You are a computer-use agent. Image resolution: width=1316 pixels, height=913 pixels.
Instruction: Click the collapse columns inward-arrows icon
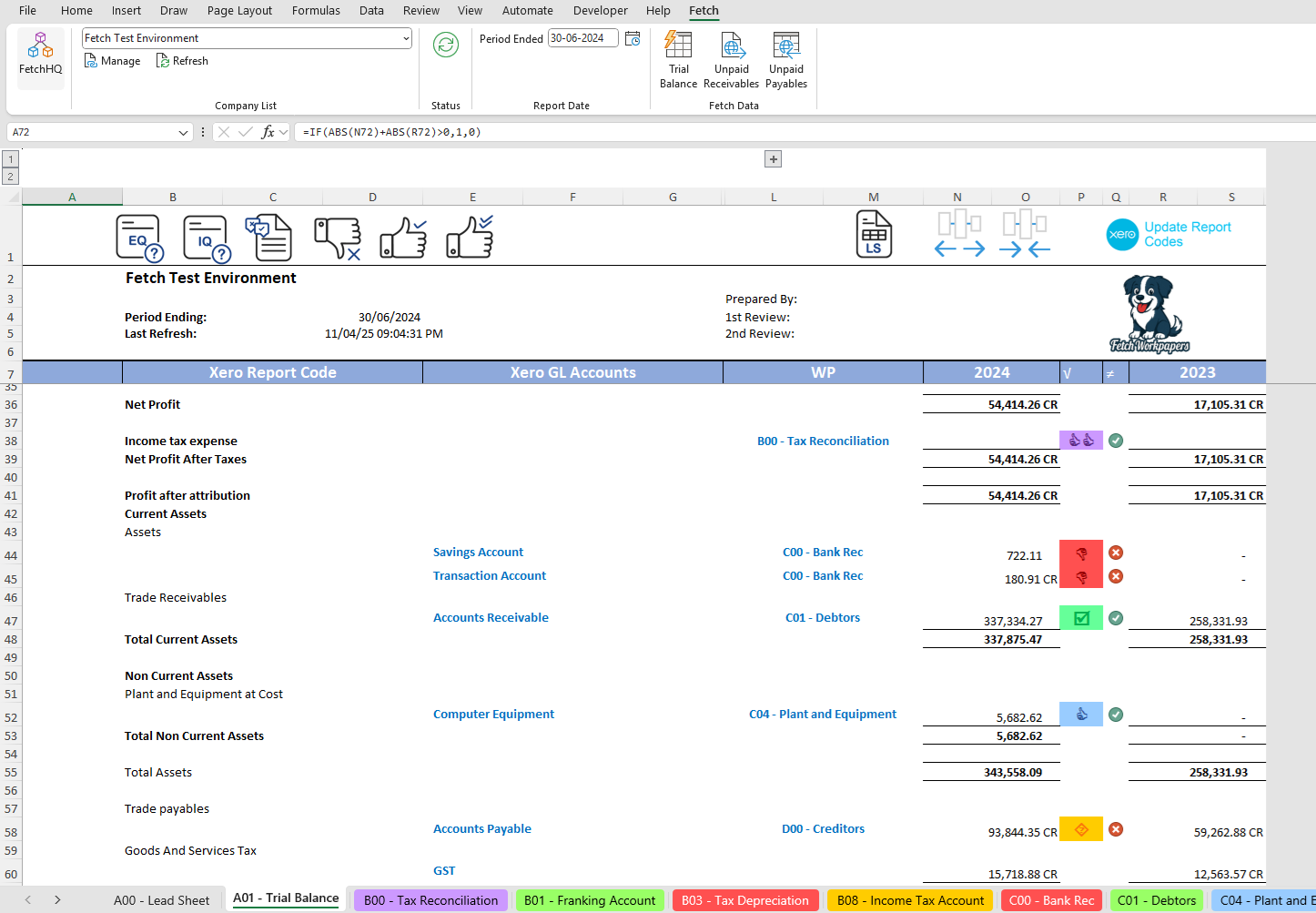[x=1025, y=236]
